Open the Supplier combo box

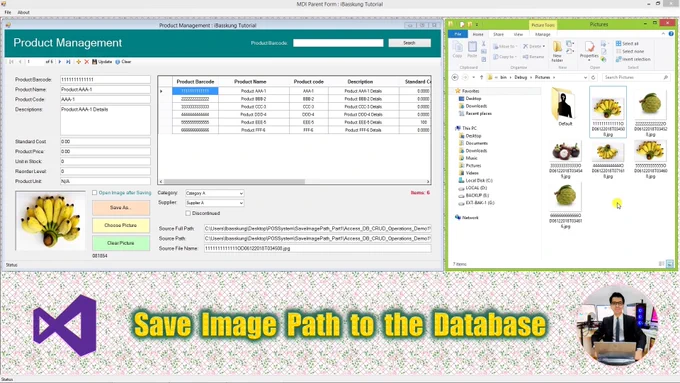coord(215,203)
